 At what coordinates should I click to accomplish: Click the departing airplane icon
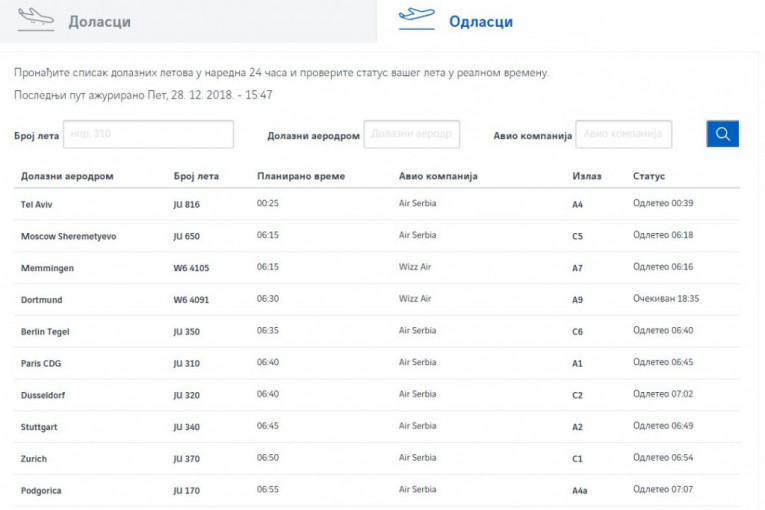click(x=416, y=18)
